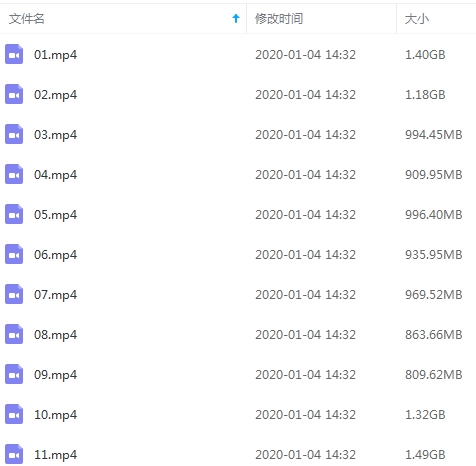Sort by the 大小 column header
This screenshot has height=466, width=476.
tap(417, 19)
